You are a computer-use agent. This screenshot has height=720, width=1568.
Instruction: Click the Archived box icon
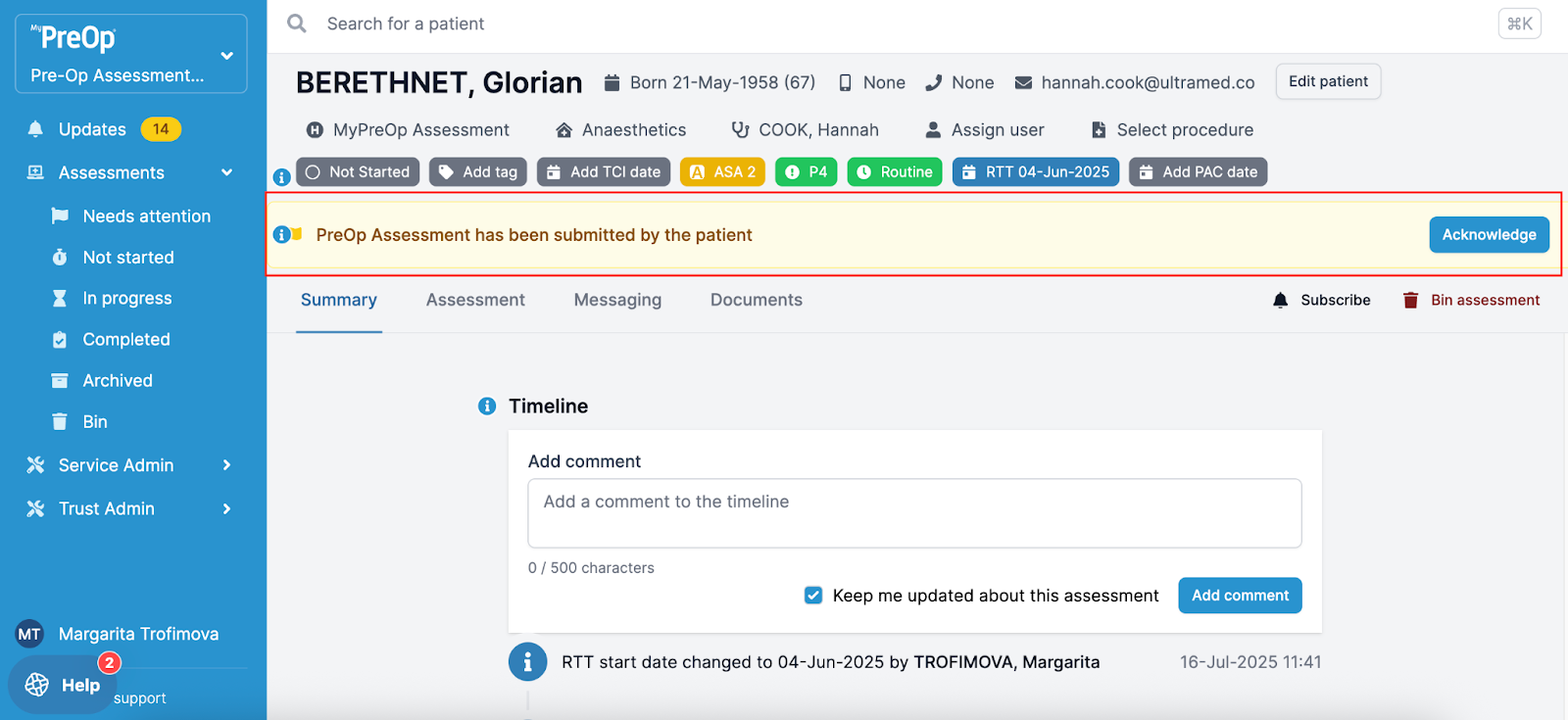(60, 381)
